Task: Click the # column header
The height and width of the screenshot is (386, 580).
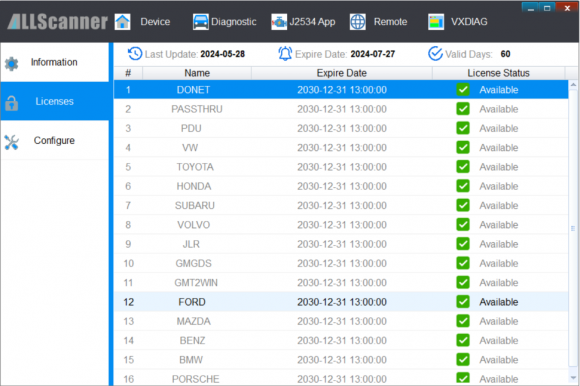Action: tap(128, 73)
